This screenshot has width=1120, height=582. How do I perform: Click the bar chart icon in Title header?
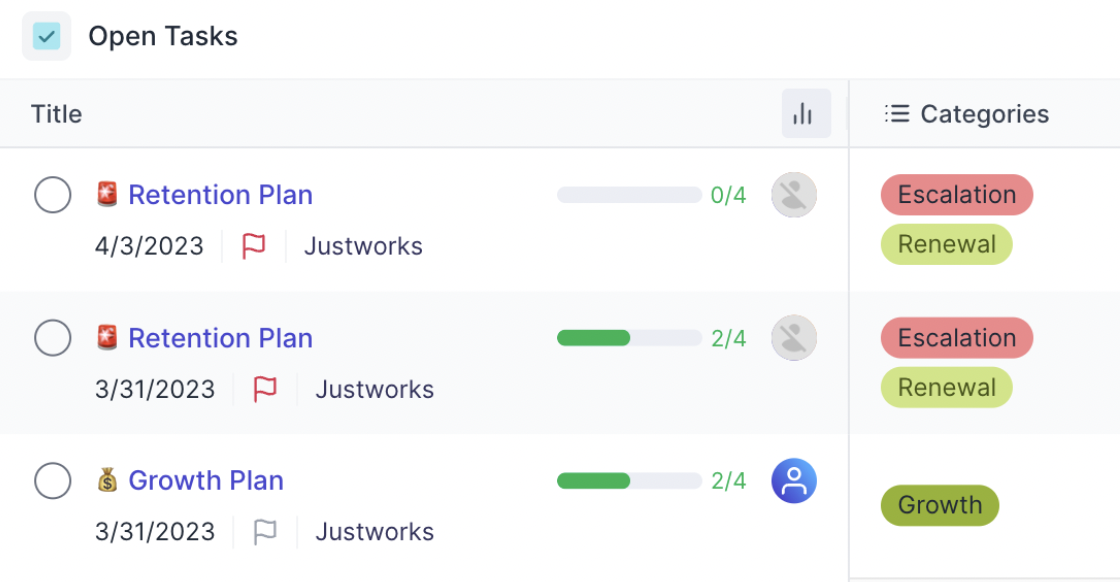pos(805,114)
